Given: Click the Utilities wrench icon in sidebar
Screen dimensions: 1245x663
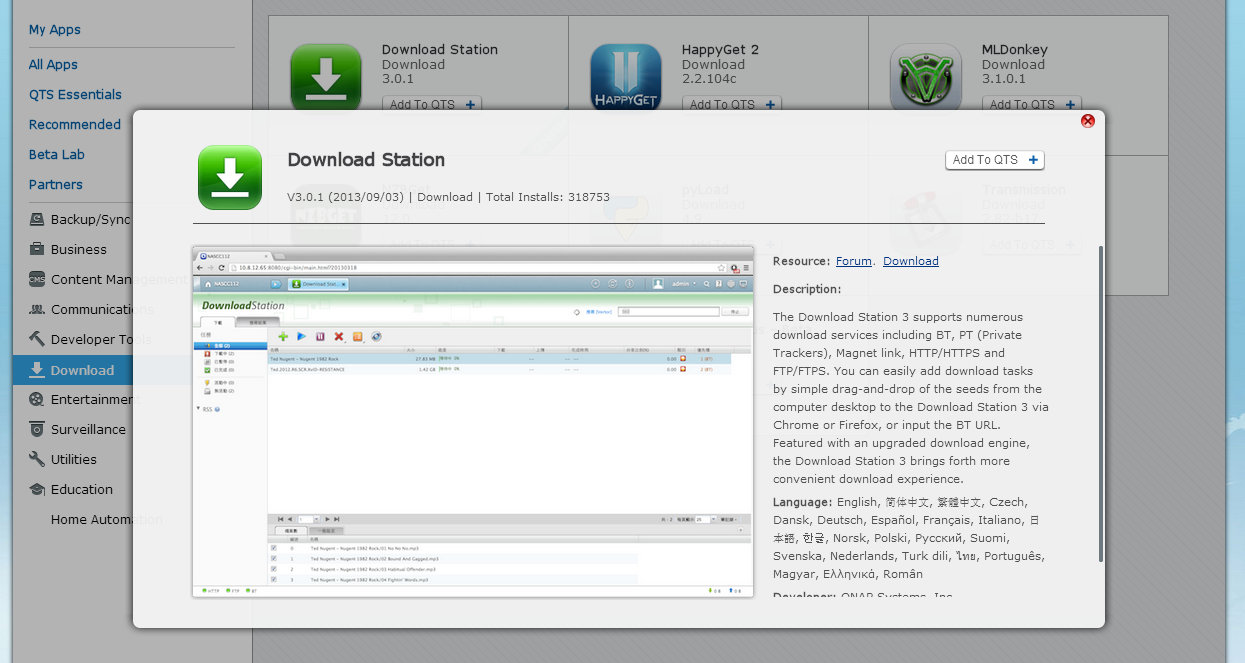Looking at the screenshot, I should tap(37, 460).
